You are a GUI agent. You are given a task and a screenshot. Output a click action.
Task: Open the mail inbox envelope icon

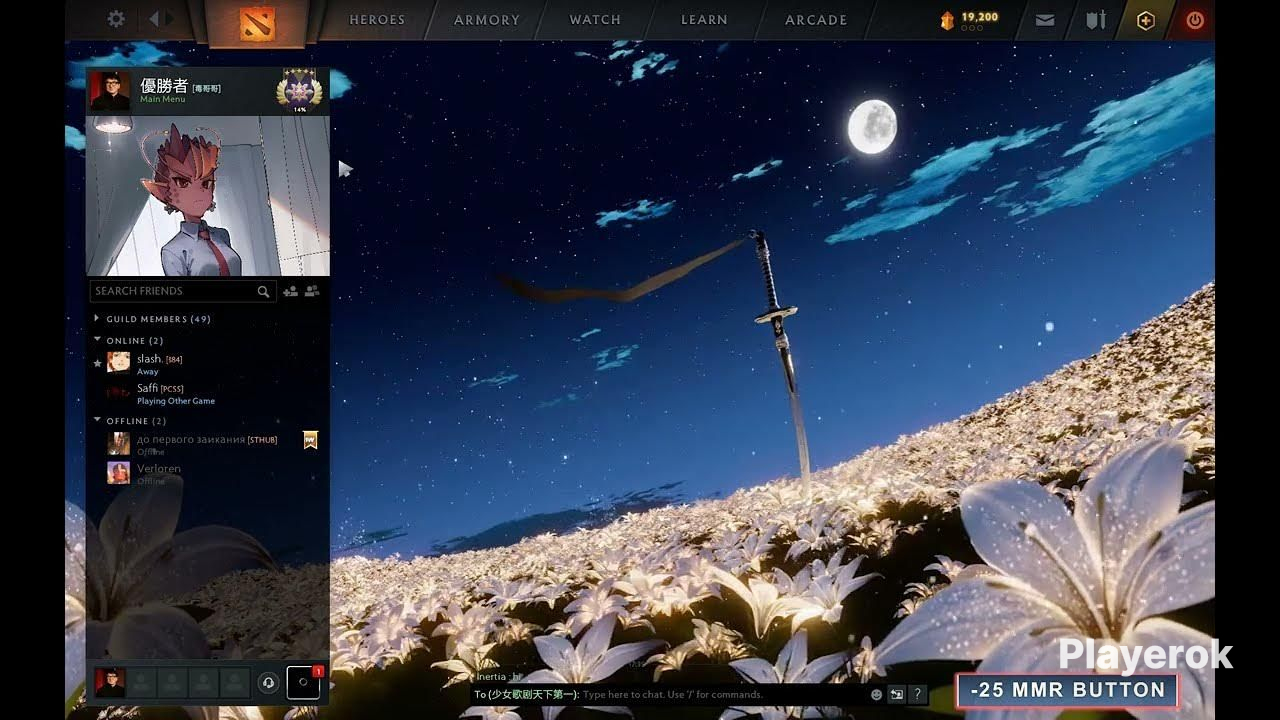1045,20
